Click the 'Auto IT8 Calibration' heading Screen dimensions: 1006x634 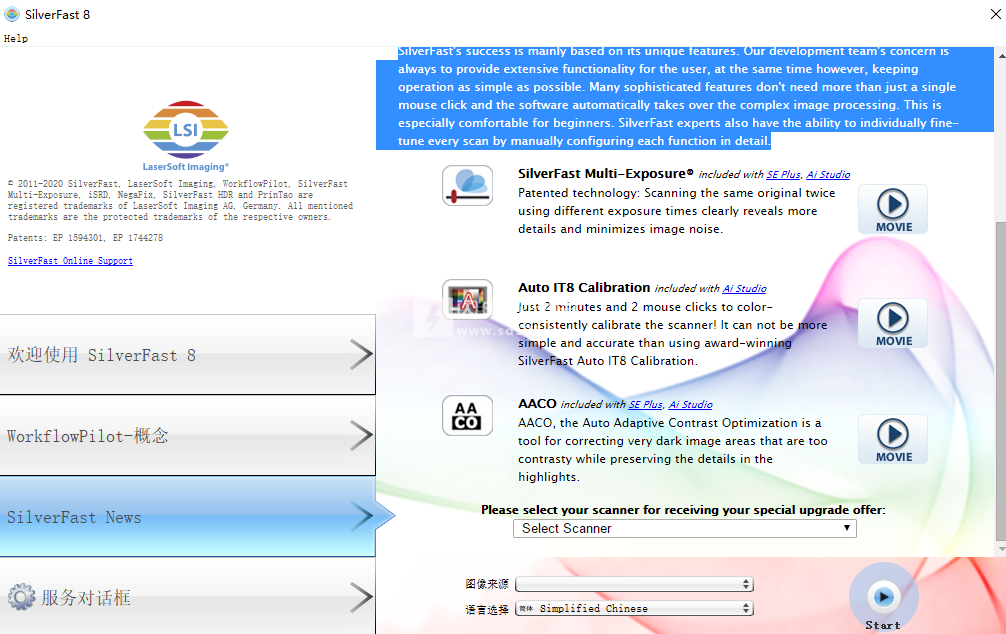click(x=584, y=287)
